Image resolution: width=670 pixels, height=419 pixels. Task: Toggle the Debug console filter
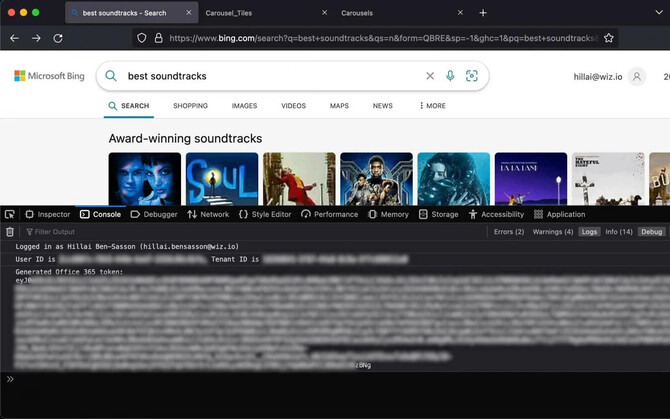(652, 232)
